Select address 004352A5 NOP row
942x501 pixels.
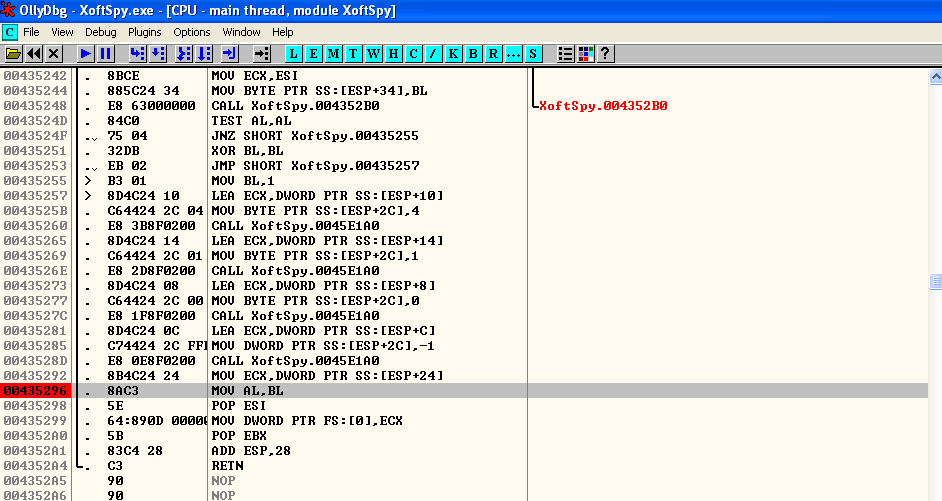pyautogui.click(x=35, y=481)
